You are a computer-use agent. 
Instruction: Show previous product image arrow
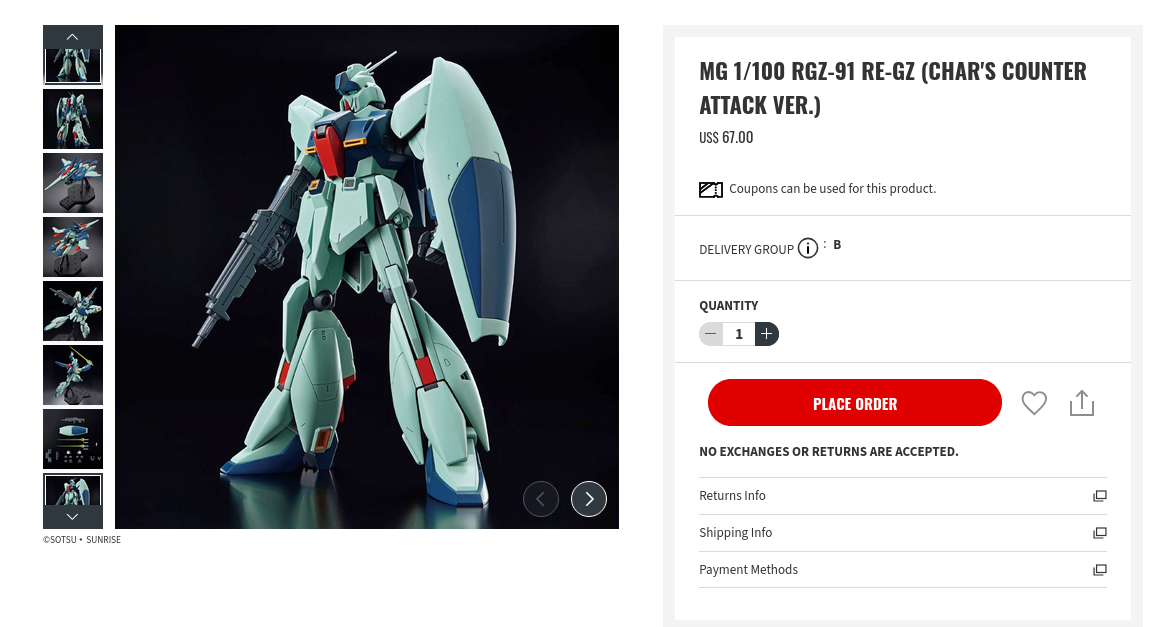coord(541,499)
